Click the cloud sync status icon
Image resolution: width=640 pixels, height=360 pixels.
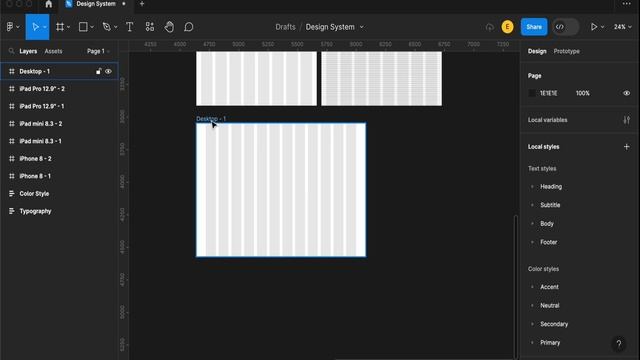(489, 27)
